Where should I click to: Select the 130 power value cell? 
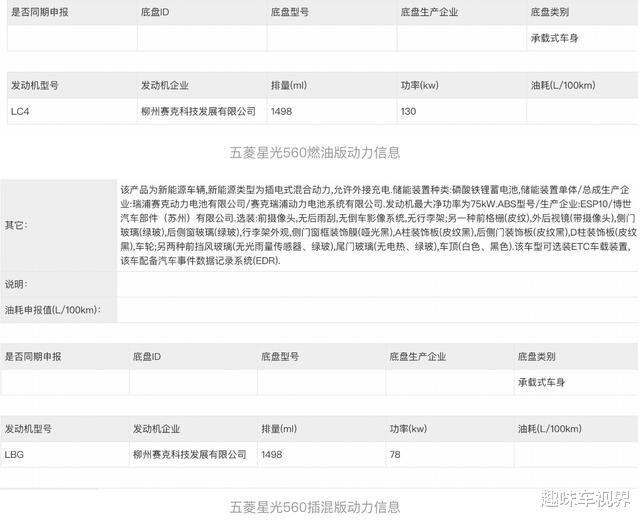461,111
